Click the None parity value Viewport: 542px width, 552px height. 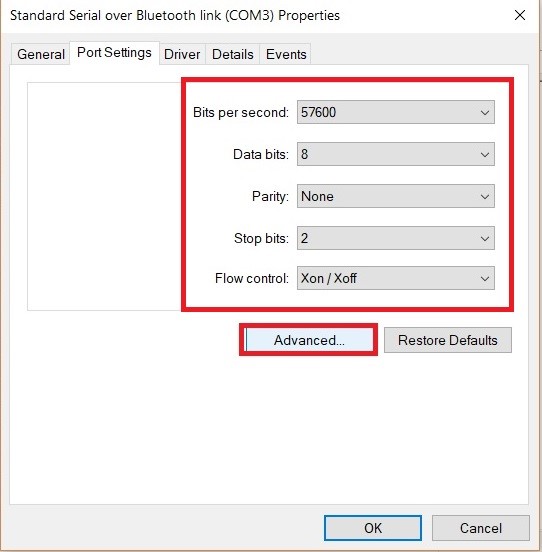[x=317, y=196]
